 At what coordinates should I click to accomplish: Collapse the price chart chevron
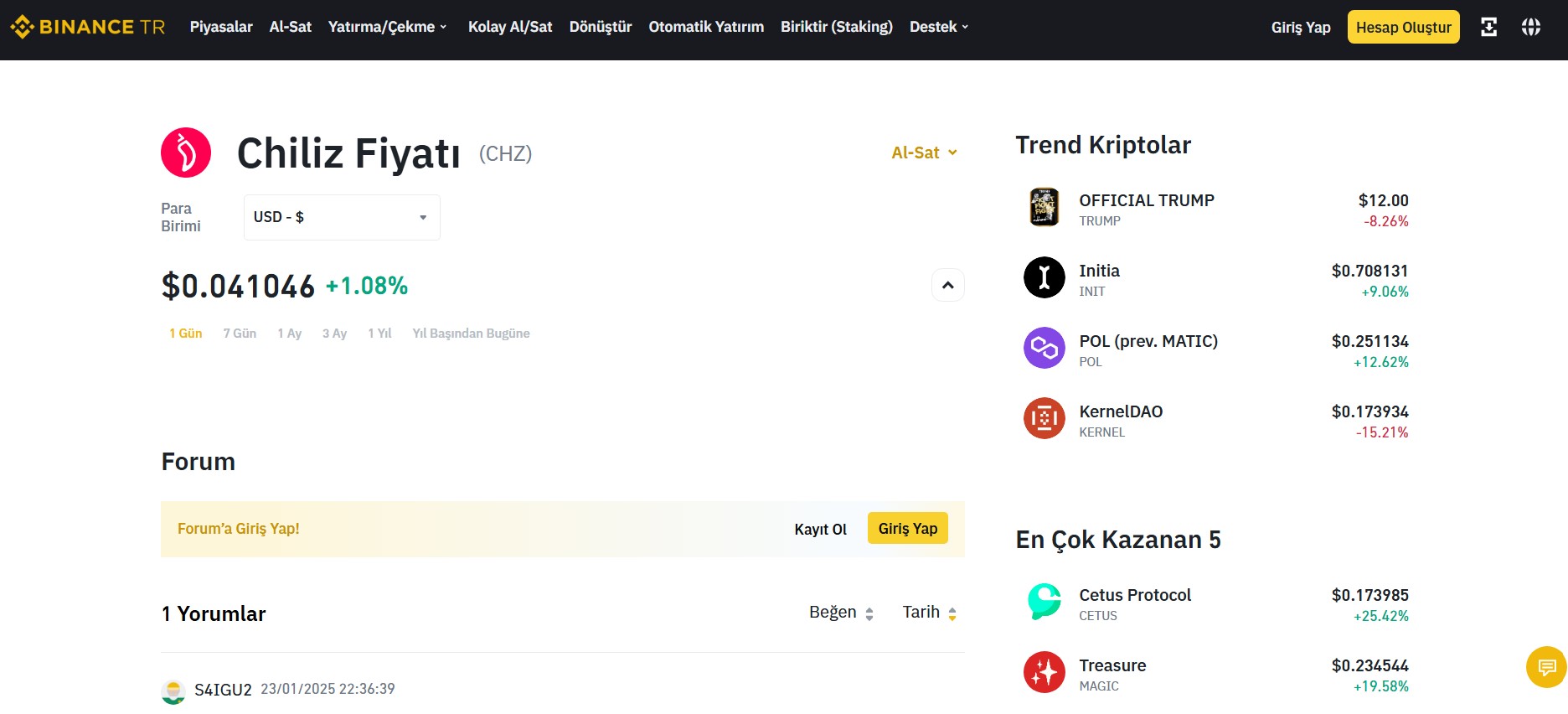(x=948, y=285)
